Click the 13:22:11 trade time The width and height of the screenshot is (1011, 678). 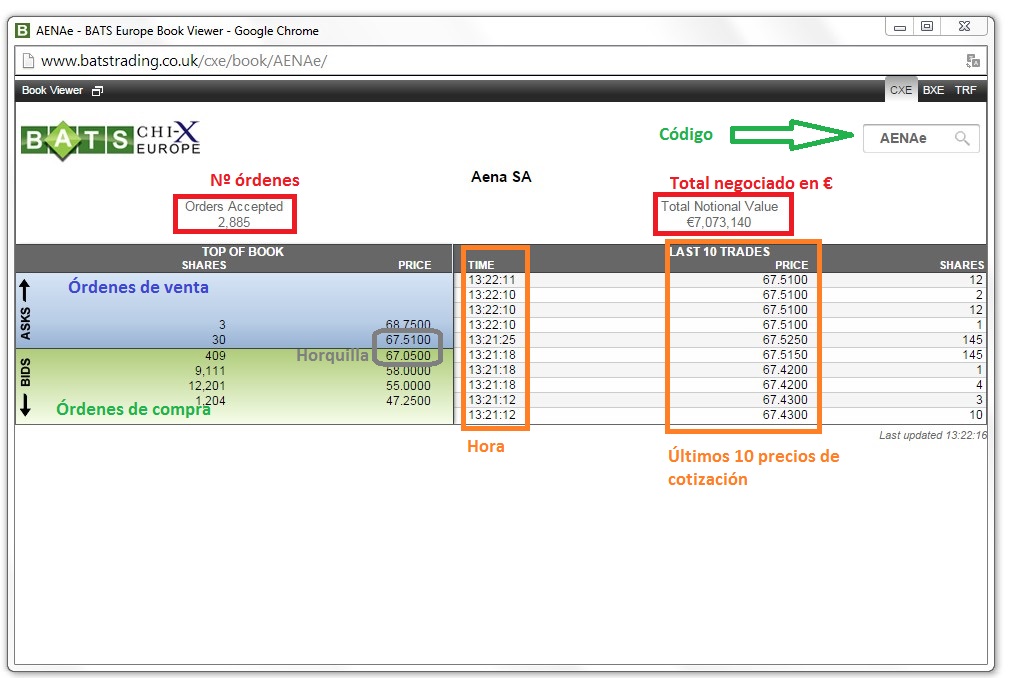coord(492,280)
